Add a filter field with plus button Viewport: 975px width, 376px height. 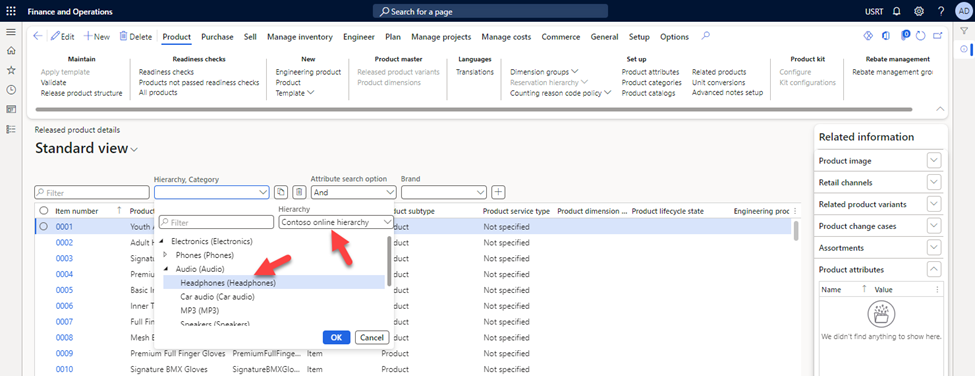point(498,192)
